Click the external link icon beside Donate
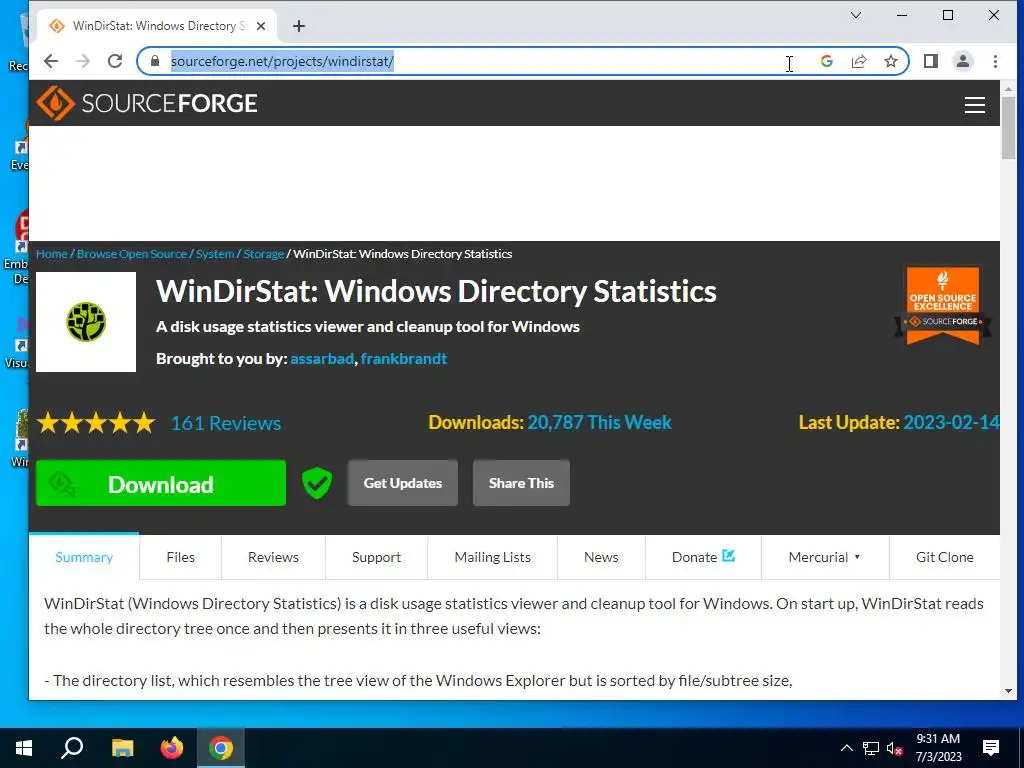 click(729, 556)
